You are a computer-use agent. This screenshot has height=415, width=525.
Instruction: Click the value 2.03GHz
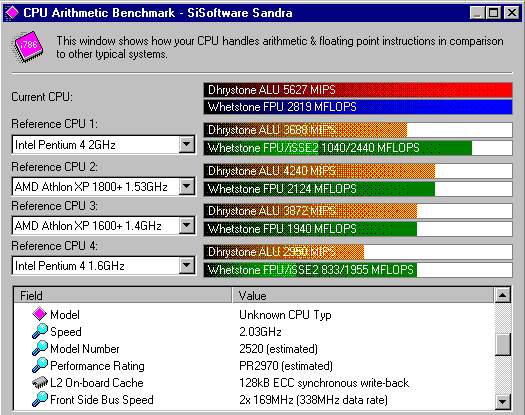[260, 332]
